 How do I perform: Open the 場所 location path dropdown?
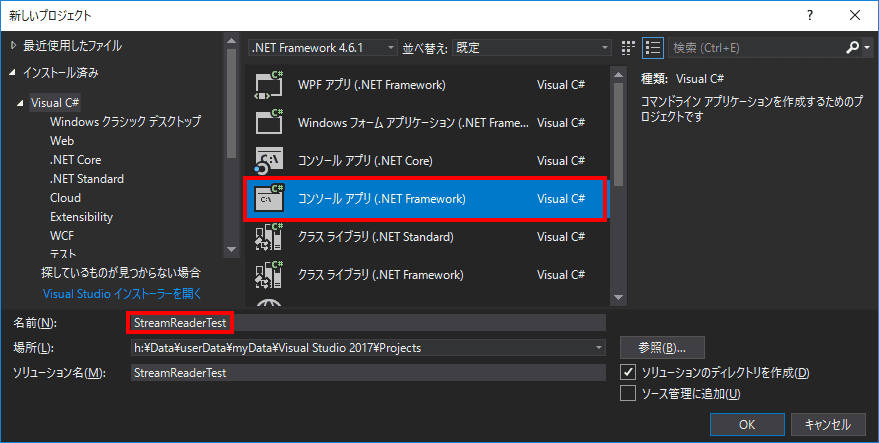[600, 348]
